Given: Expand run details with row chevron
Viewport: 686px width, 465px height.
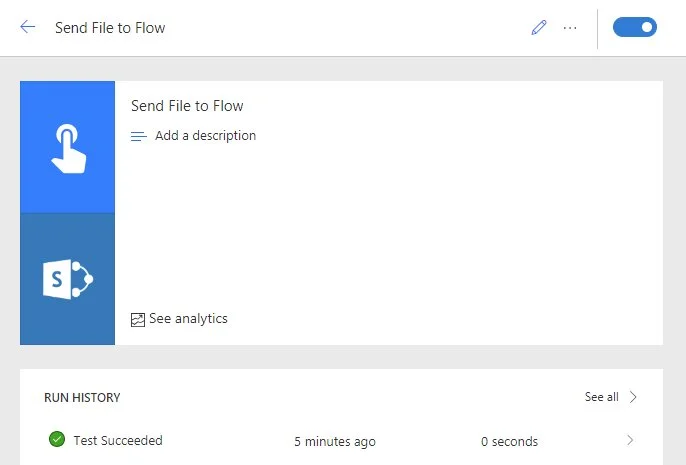Looking at the screenshot, I should pos(630,441).
